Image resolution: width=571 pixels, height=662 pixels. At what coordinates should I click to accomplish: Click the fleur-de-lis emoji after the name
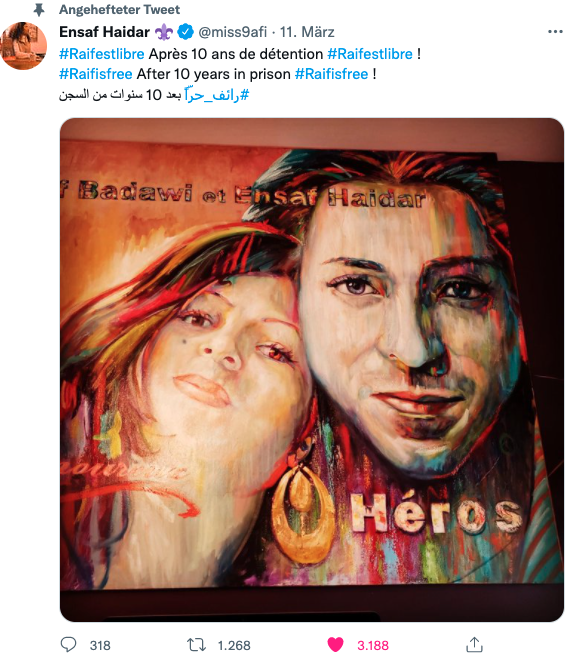tap(164, 32)
